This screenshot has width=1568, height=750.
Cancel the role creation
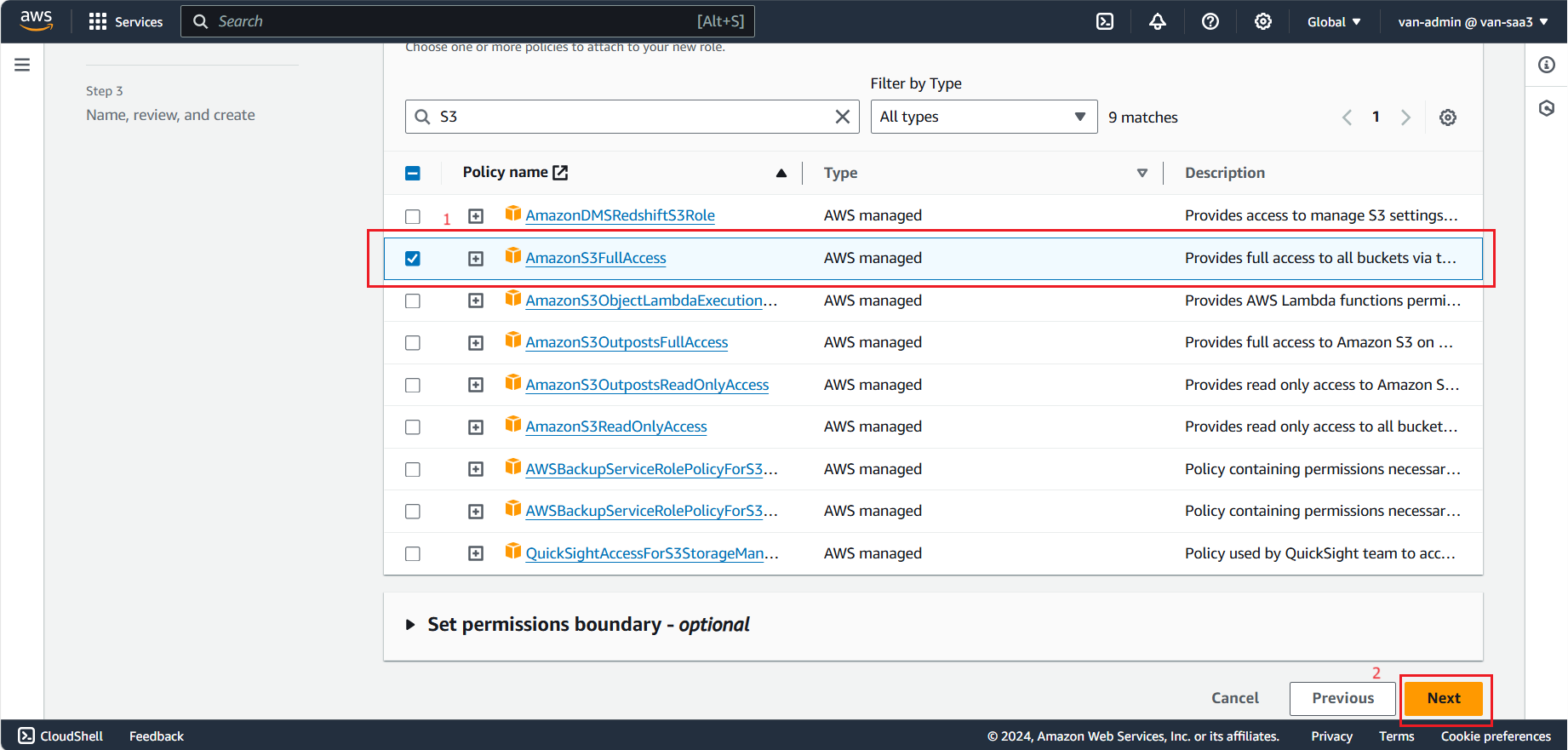[x=1235, y=698]
